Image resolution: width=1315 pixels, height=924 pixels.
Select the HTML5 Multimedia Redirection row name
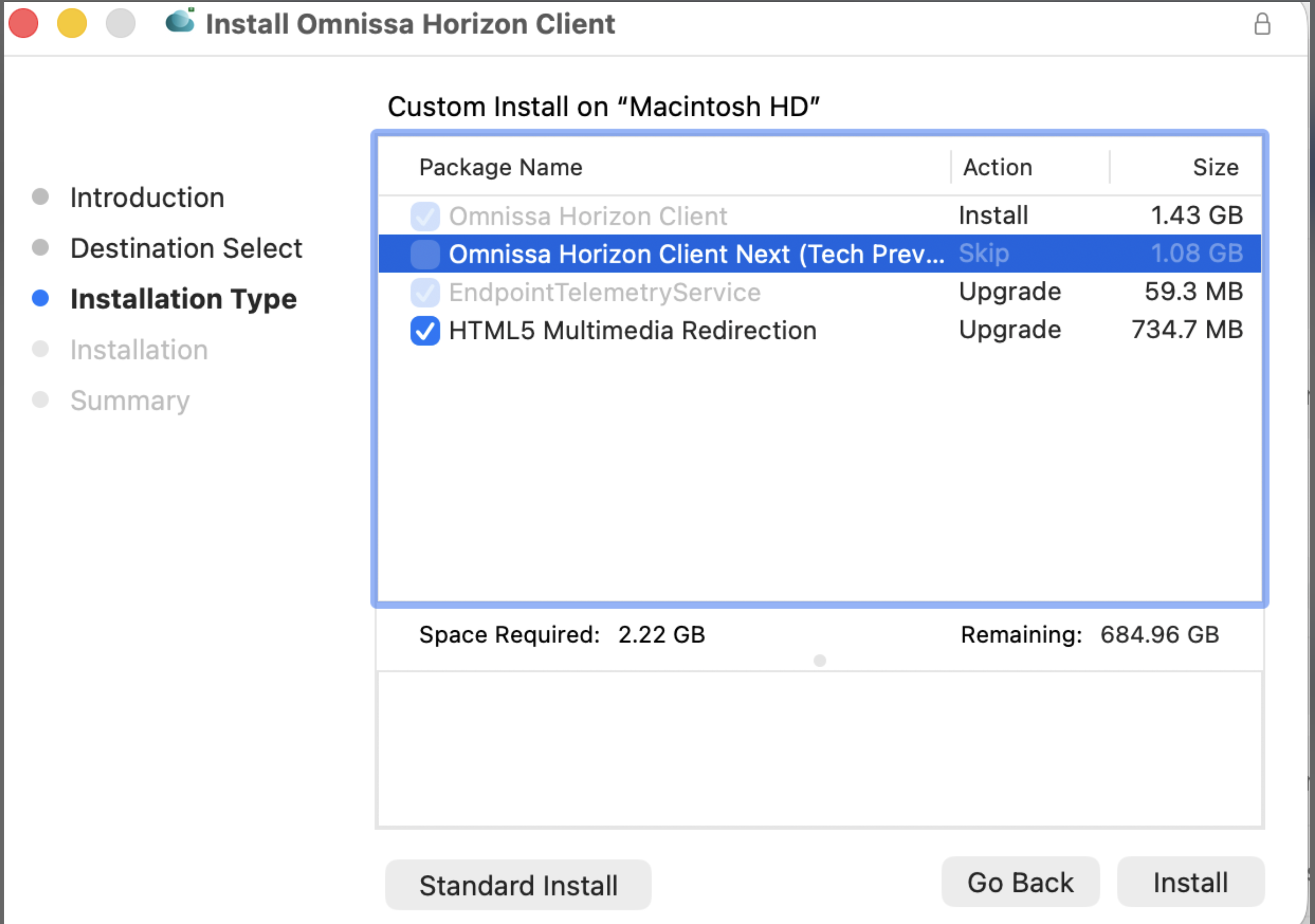[x=633, y=330]
